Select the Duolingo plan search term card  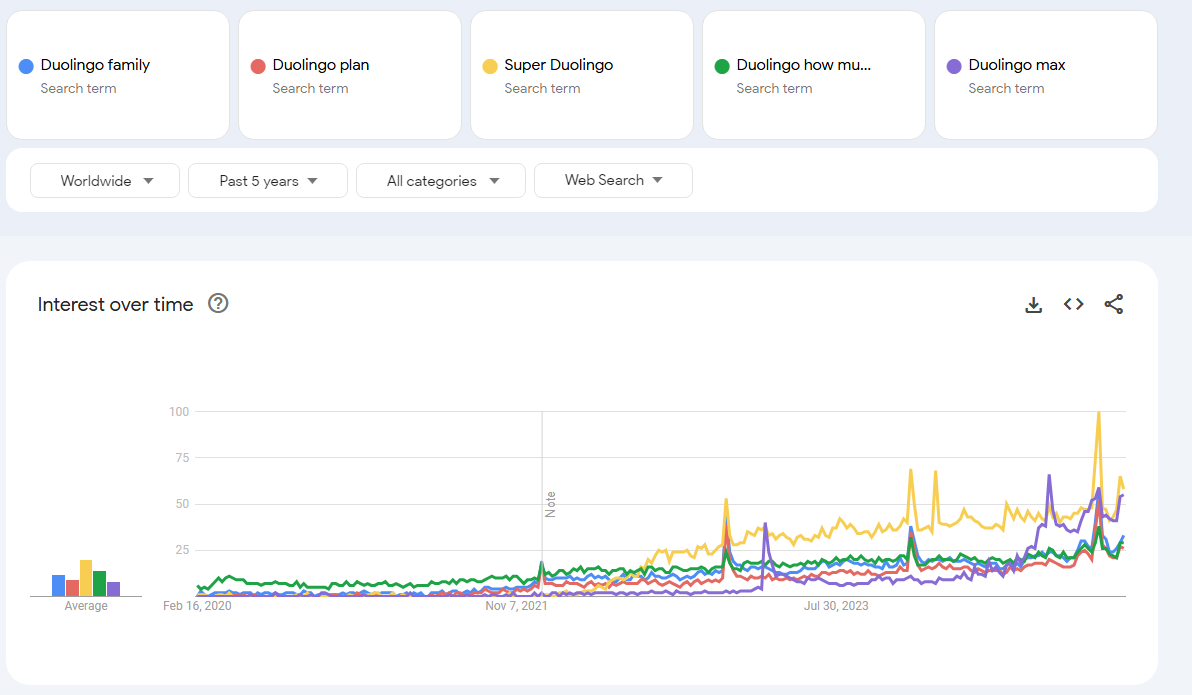[x=350, y=75]
